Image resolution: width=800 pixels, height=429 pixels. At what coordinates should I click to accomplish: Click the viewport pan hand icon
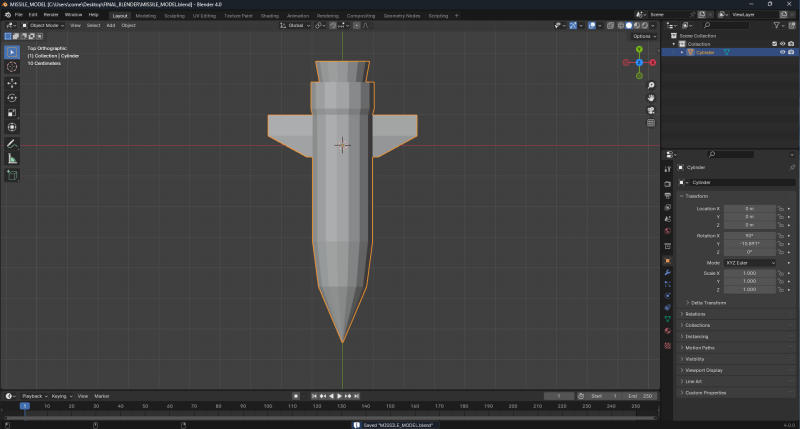tap(651, 98)
